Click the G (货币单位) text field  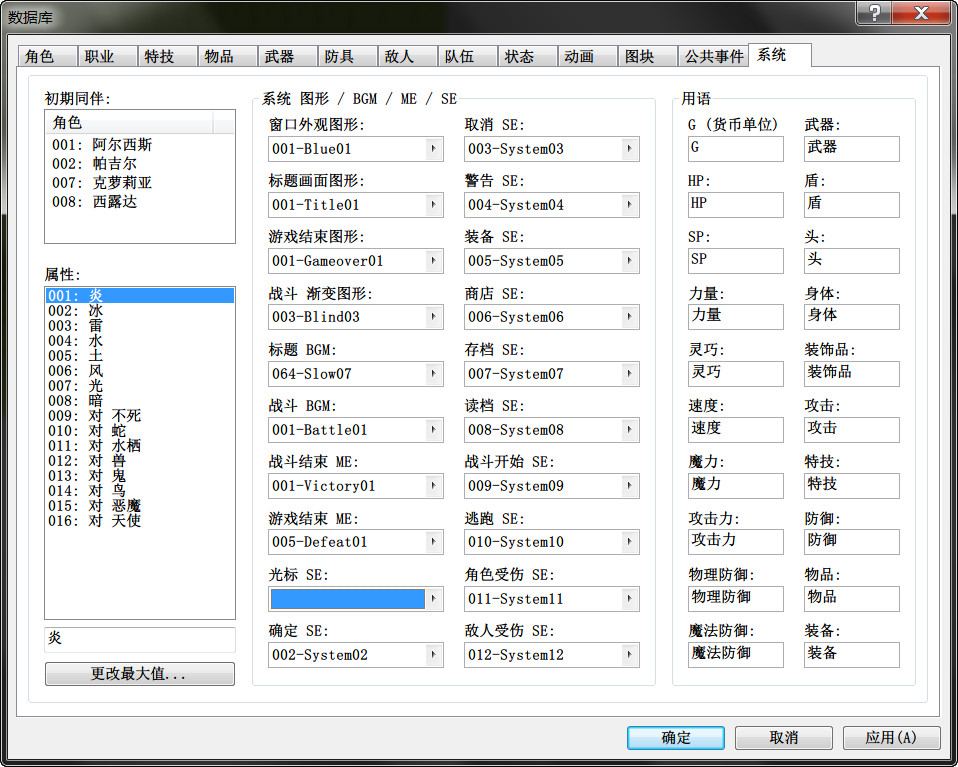point(735,149)
